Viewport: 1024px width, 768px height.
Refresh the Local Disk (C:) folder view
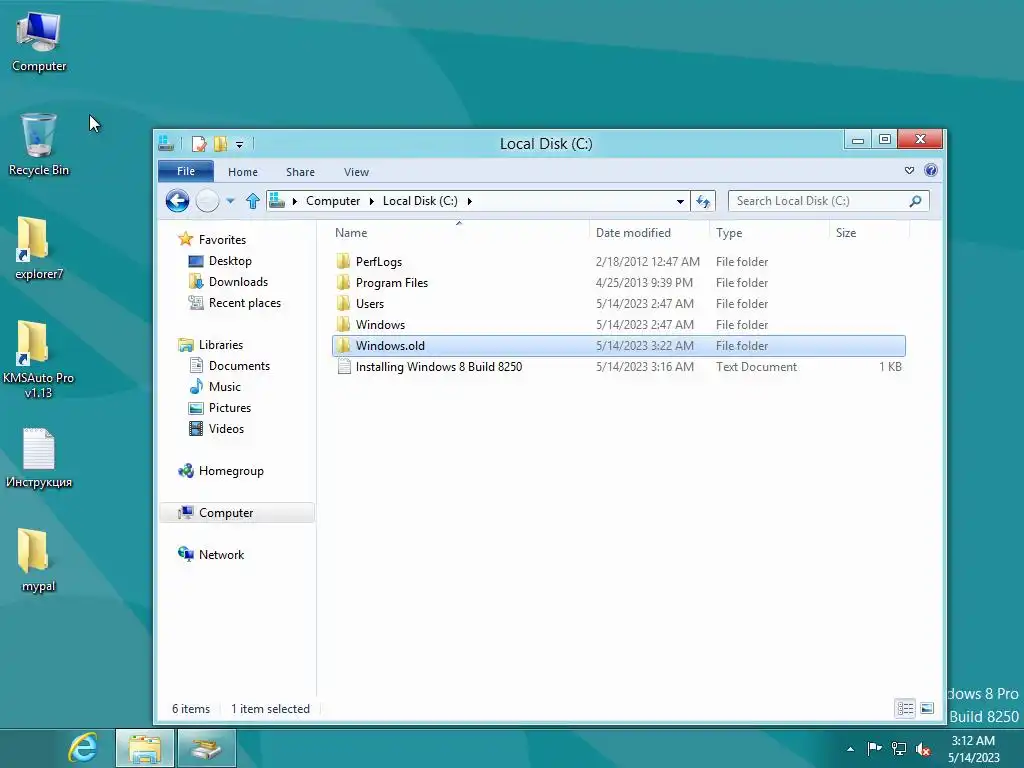coord(703,201)
